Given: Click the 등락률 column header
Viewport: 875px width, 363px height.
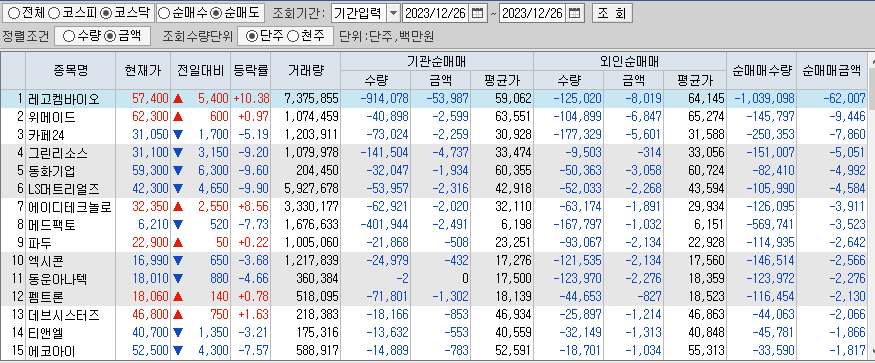Looking at the screenshot, I should pos(251,70).
